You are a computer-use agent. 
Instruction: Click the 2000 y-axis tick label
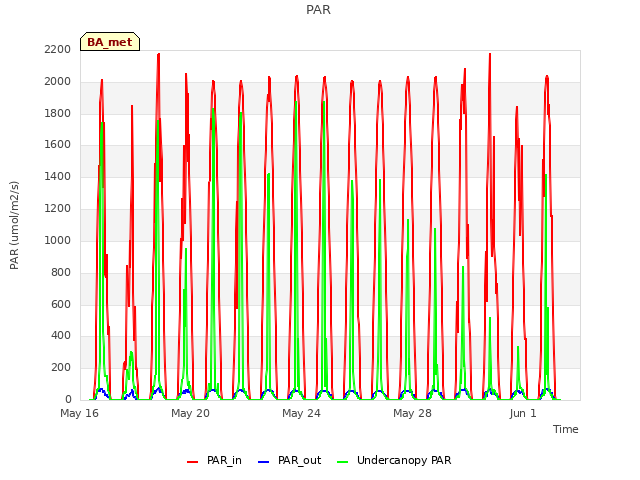point(58,81)
